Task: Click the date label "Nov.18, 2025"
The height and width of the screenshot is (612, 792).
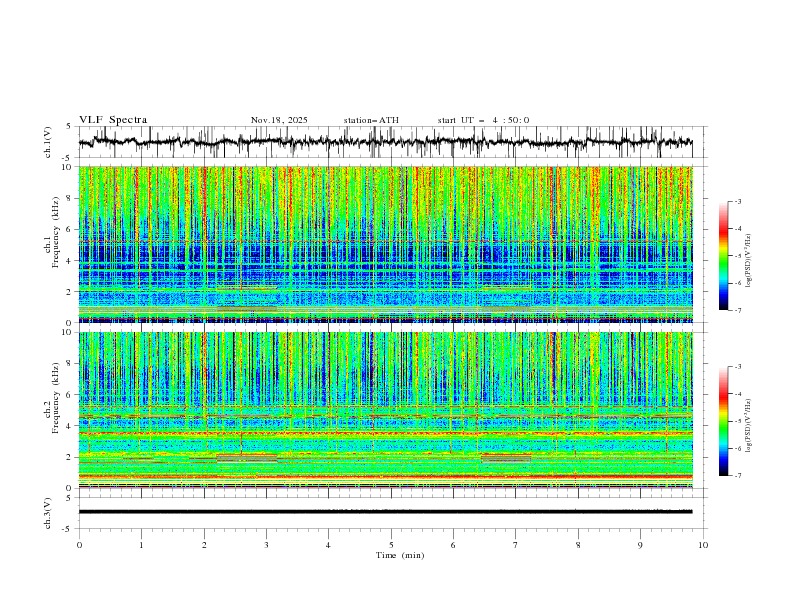Action: (279, 120)
